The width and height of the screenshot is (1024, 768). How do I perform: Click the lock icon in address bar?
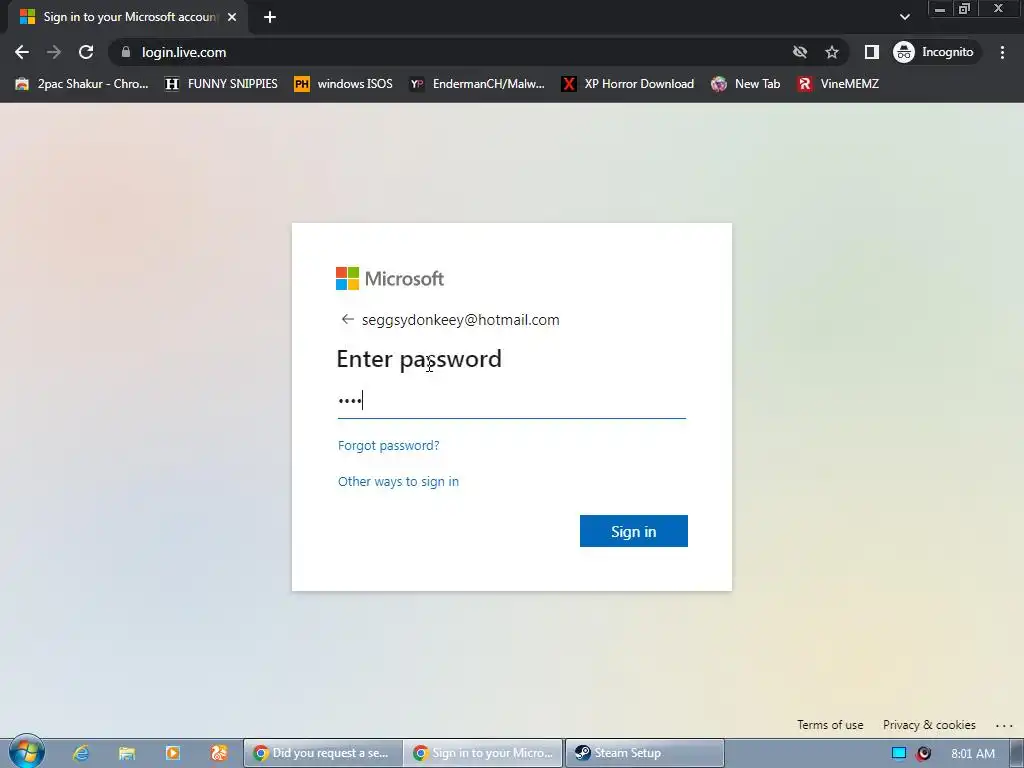click(126, 52)
